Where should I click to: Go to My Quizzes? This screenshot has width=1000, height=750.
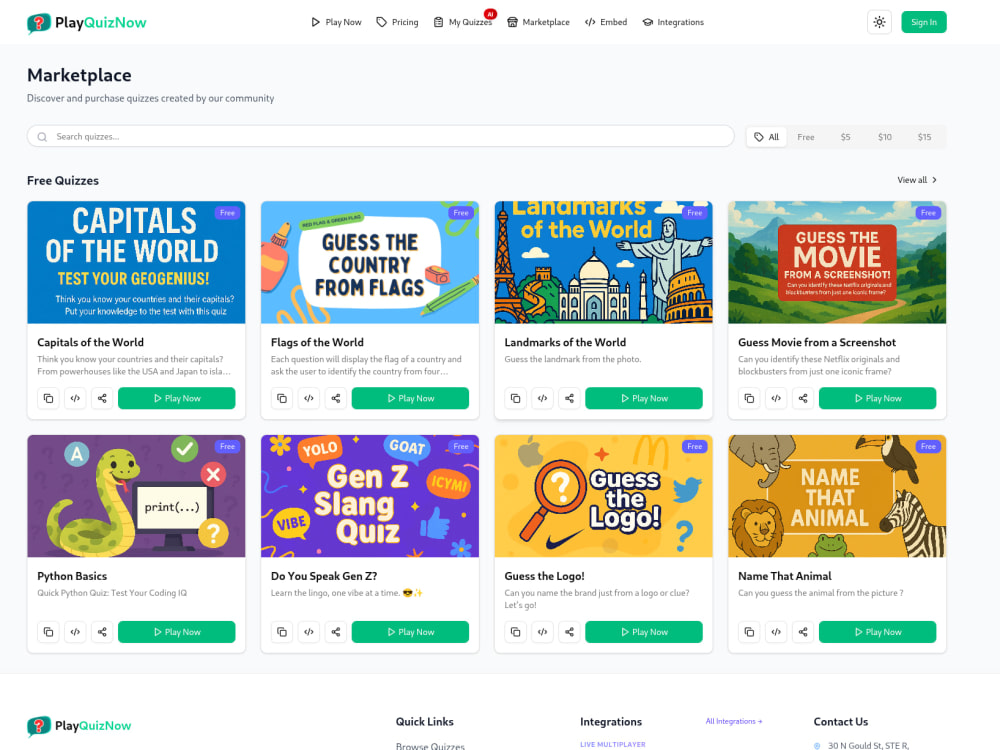[463, 22]
